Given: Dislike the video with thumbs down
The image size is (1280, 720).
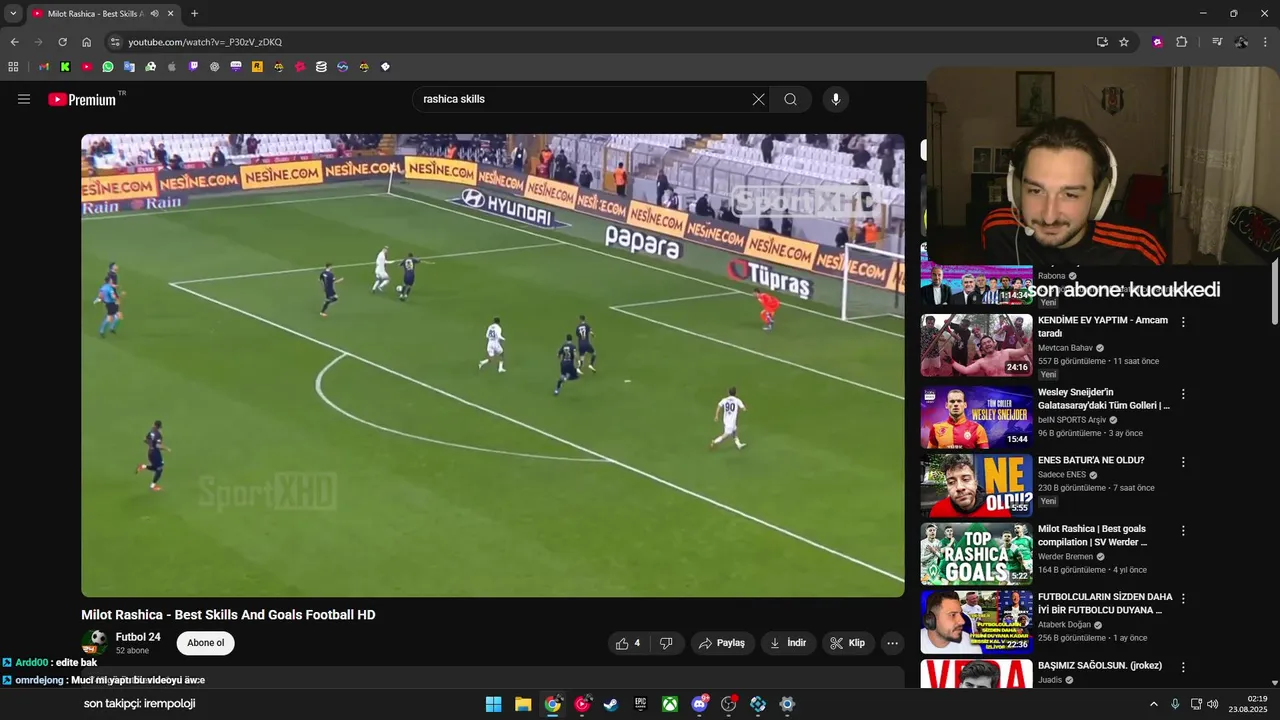Looking at the screenshot, I should 666,643.
